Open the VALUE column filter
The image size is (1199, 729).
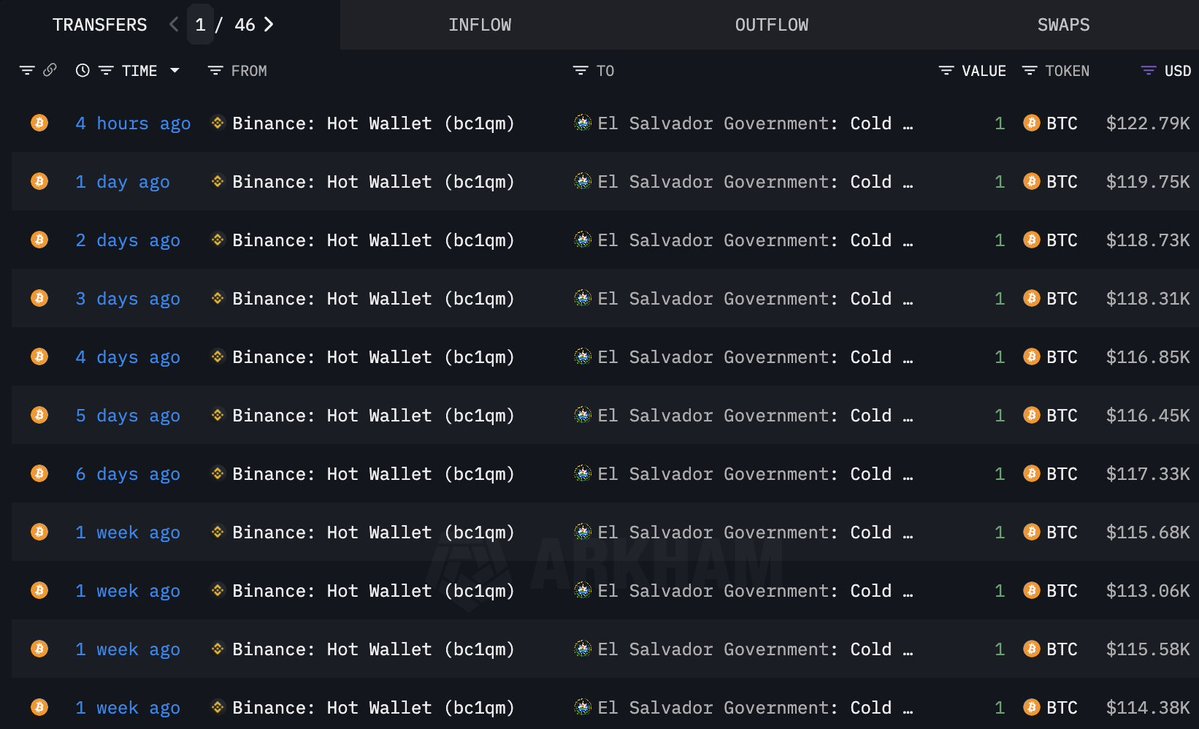click(x=946, y=70)
